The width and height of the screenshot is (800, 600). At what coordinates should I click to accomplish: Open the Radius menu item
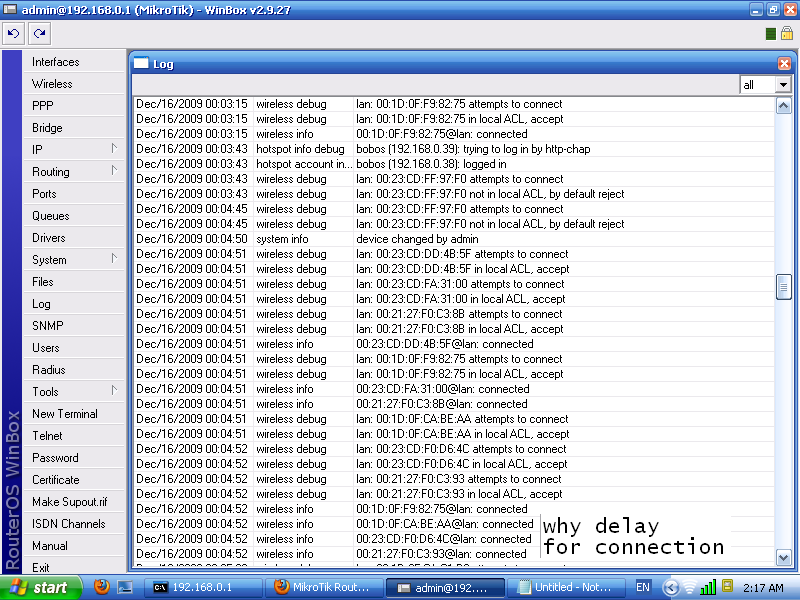[x=74, y=369]
